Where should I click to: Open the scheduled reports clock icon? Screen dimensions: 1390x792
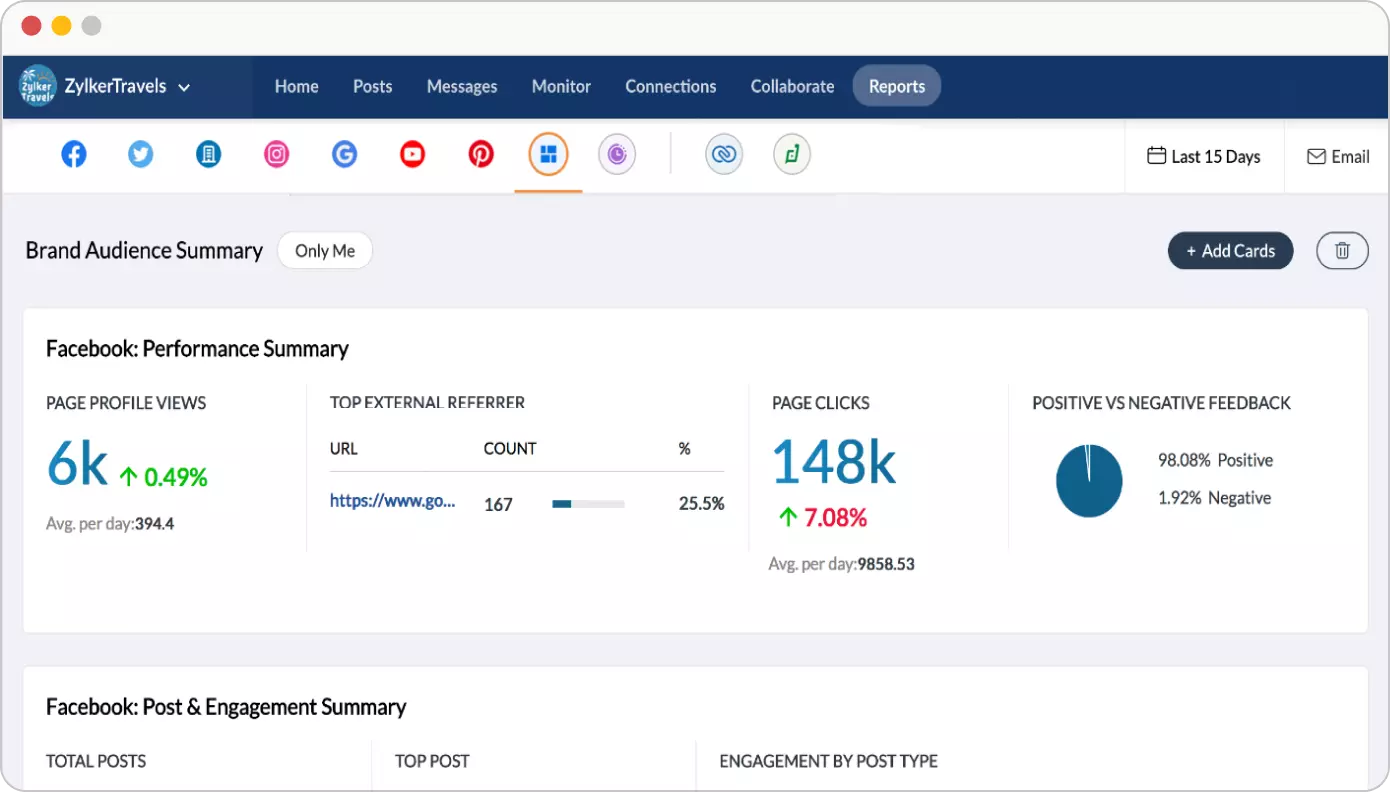coord(617,155)
